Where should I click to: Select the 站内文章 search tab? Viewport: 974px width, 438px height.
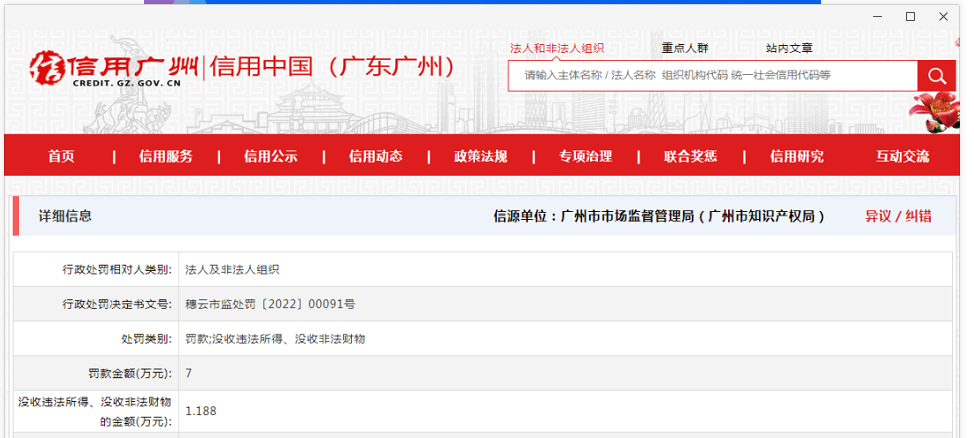point(789,48)
